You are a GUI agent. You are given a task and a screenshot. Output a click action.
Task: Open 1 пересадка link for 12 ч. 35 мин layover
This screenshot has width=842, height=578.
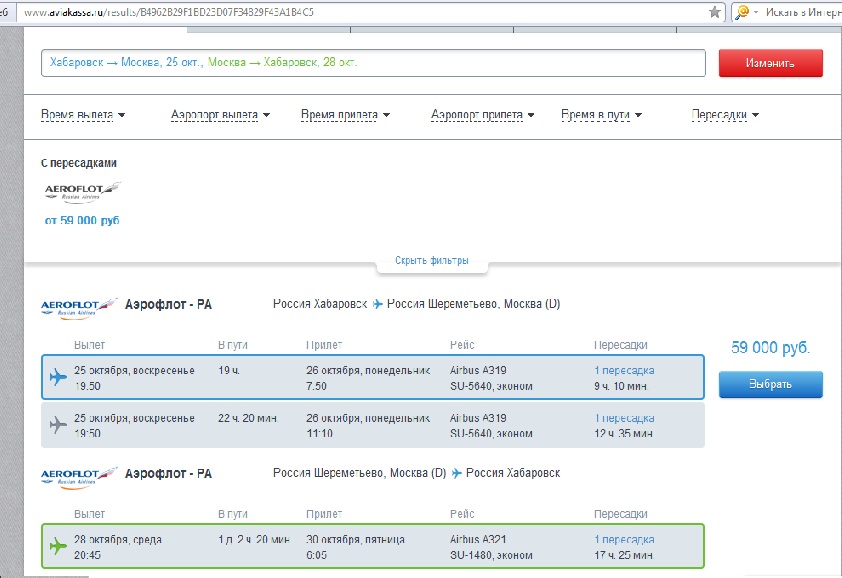click(624, 418)
